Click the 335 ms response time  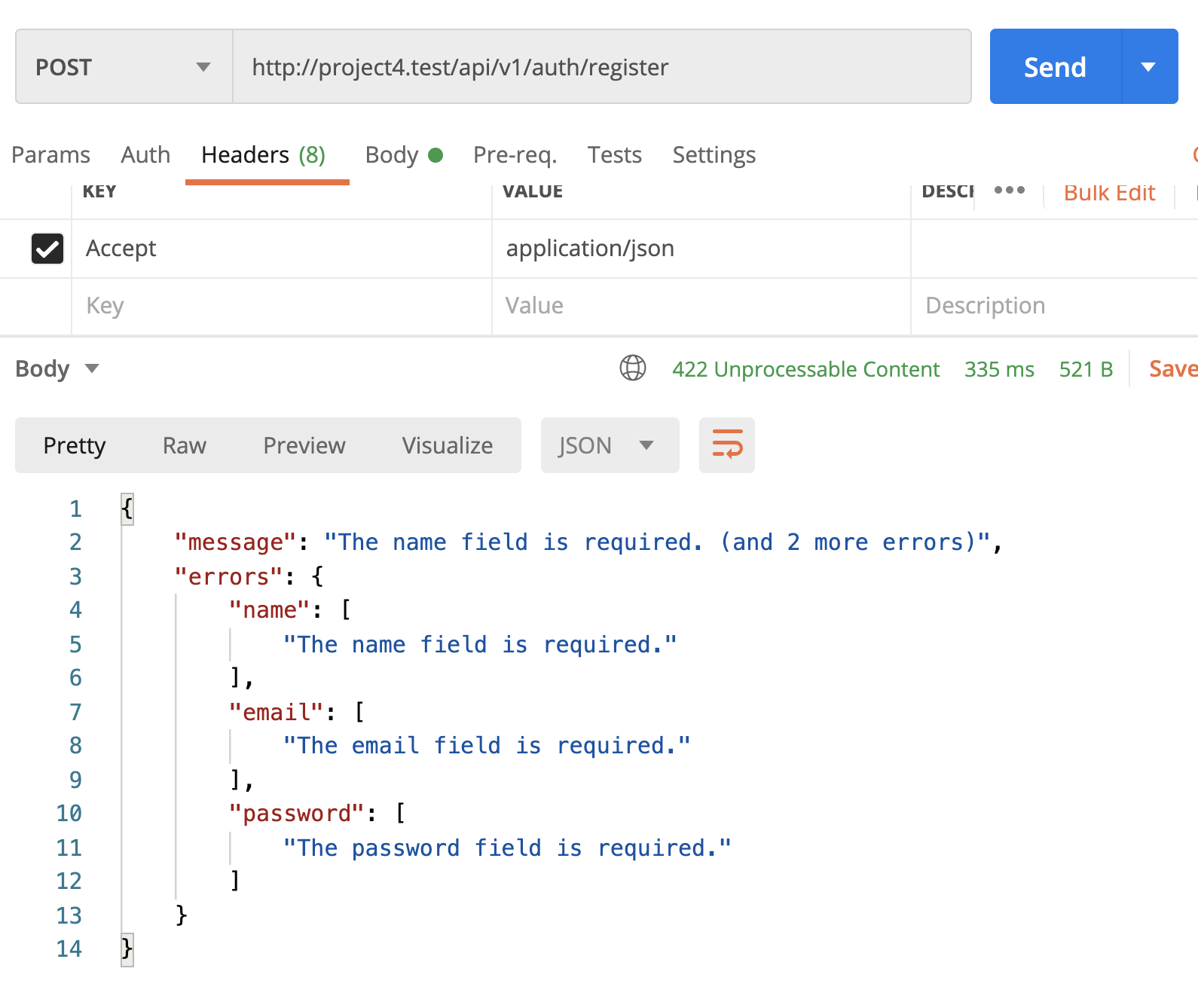(999, 369)
